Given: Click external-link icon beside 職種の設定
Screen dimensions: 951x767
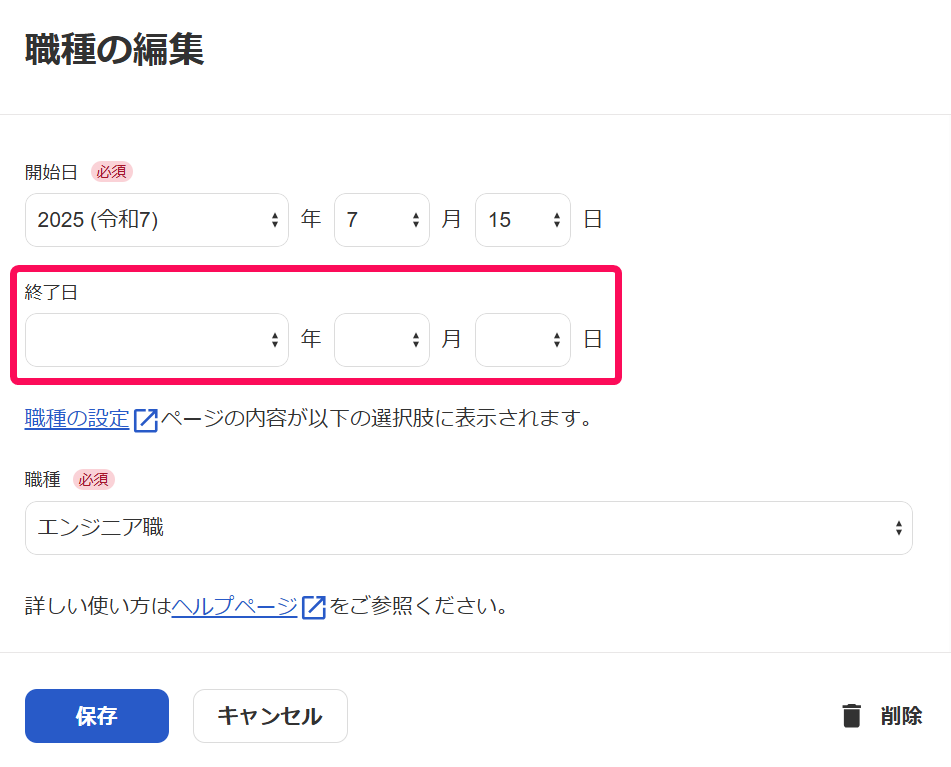Looking at the screenshot, I should [x=146, y=420].
